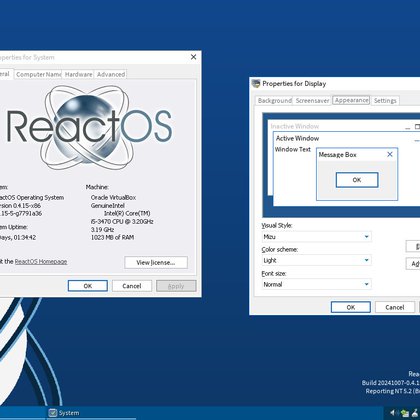Image resolution: width=420 pixels, height=420 pixels.
Task: Click the greyed Apply button in System properties
Action: click(x=176, y=286)
